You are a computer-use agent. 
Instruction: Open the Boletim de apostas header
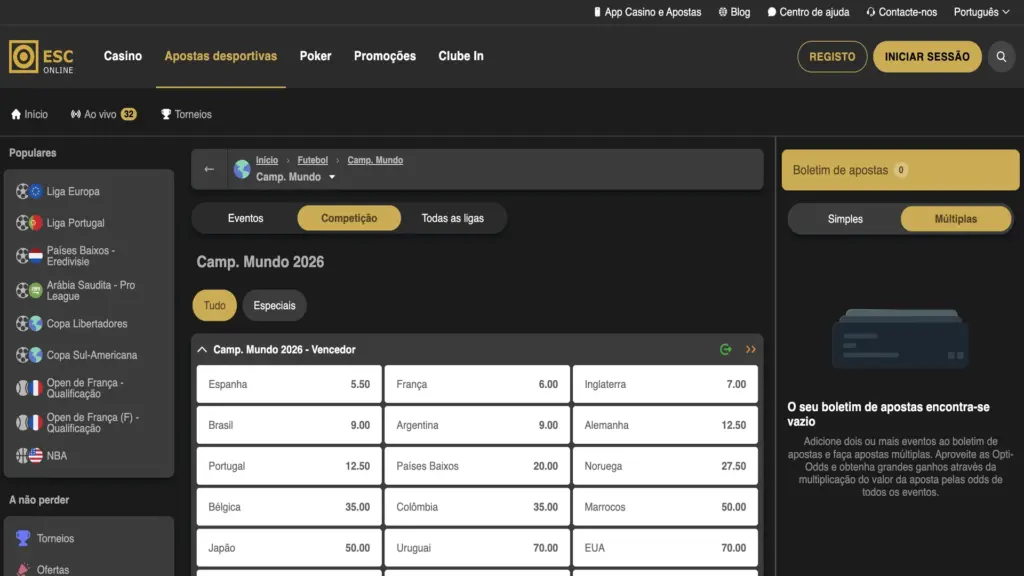[x=900, y=170]
